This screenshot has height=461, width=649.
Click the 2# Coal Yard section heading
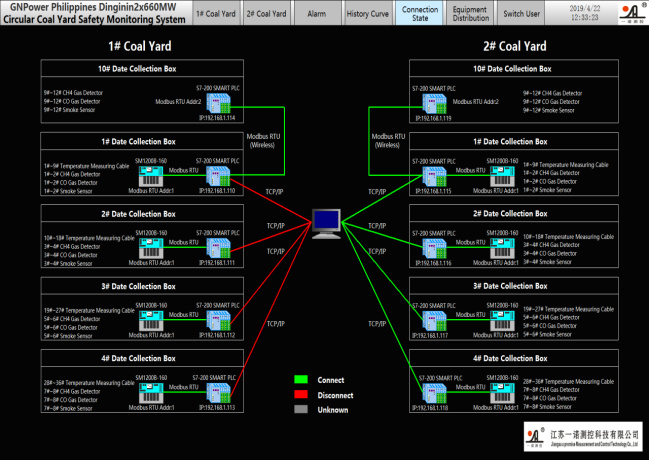tap(514, 46)
